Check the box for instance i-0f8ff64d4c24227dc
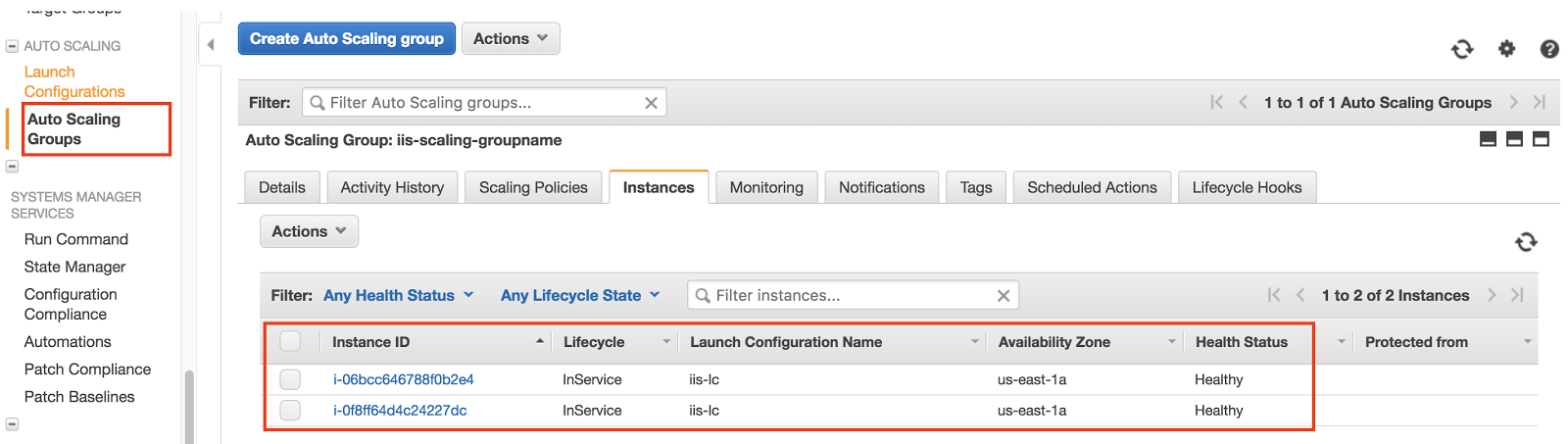1568x444 pixels. click(x=290, y=411)
